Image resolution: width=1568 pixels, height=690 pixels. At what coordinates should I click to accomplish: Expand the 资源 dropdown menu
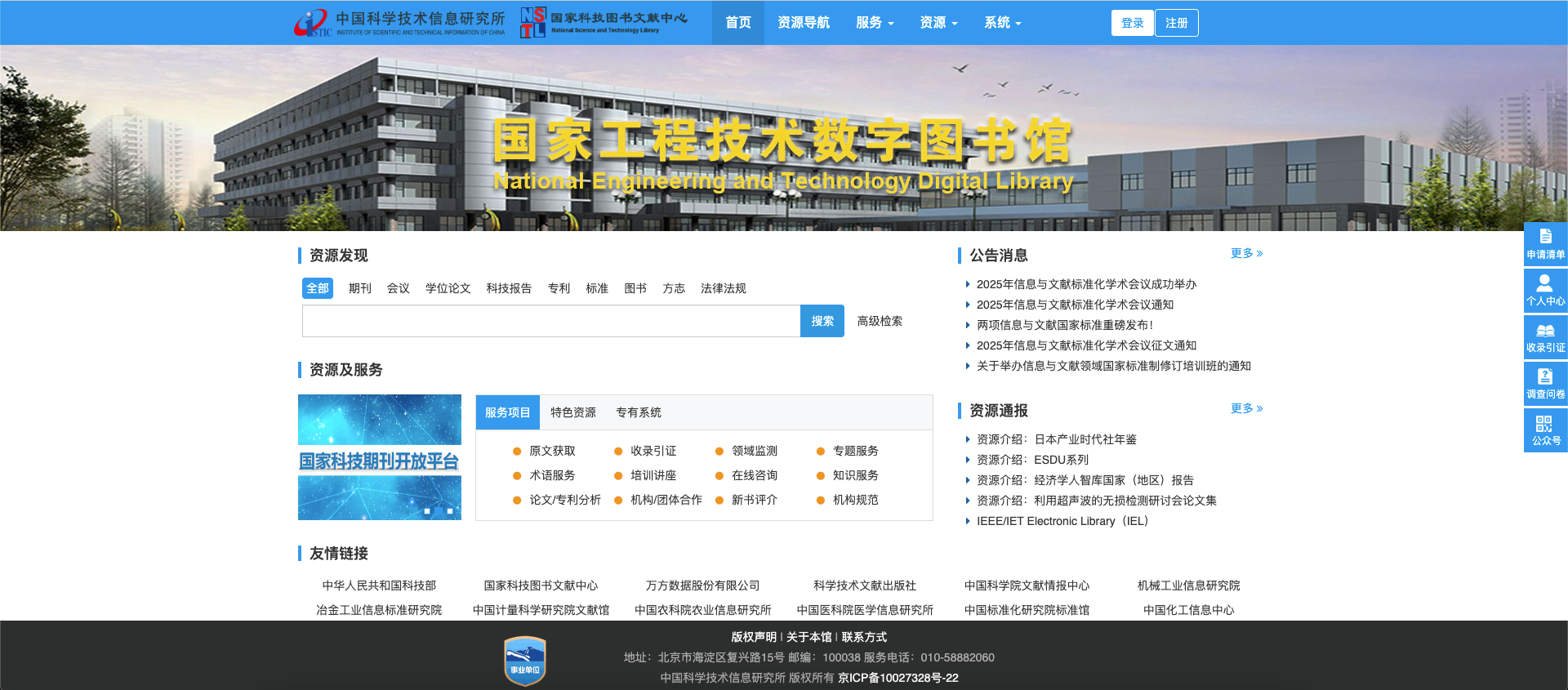coord(938,23)
